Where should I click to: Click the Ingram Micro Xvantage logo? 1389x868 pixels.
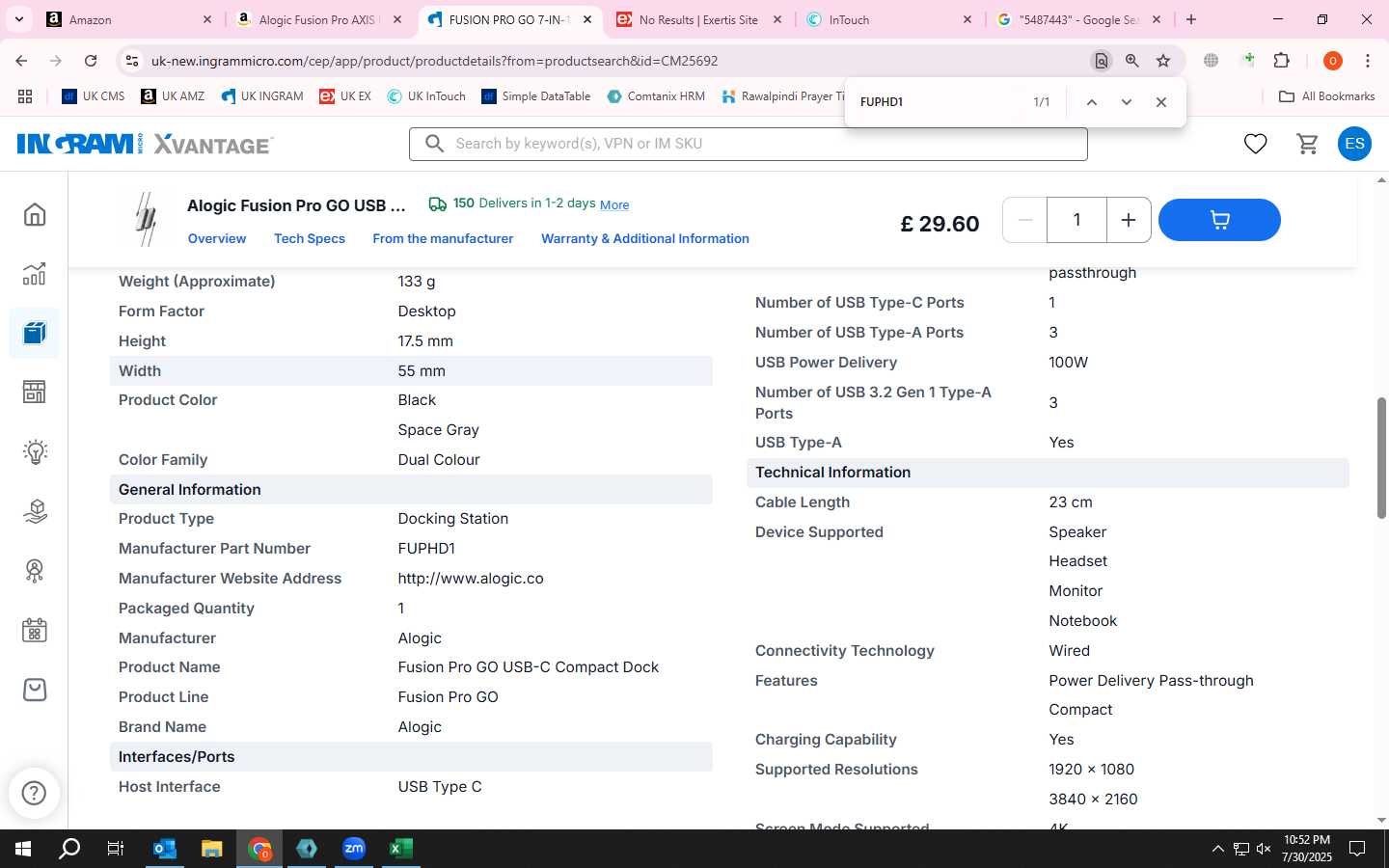click(x=145, y=144)
